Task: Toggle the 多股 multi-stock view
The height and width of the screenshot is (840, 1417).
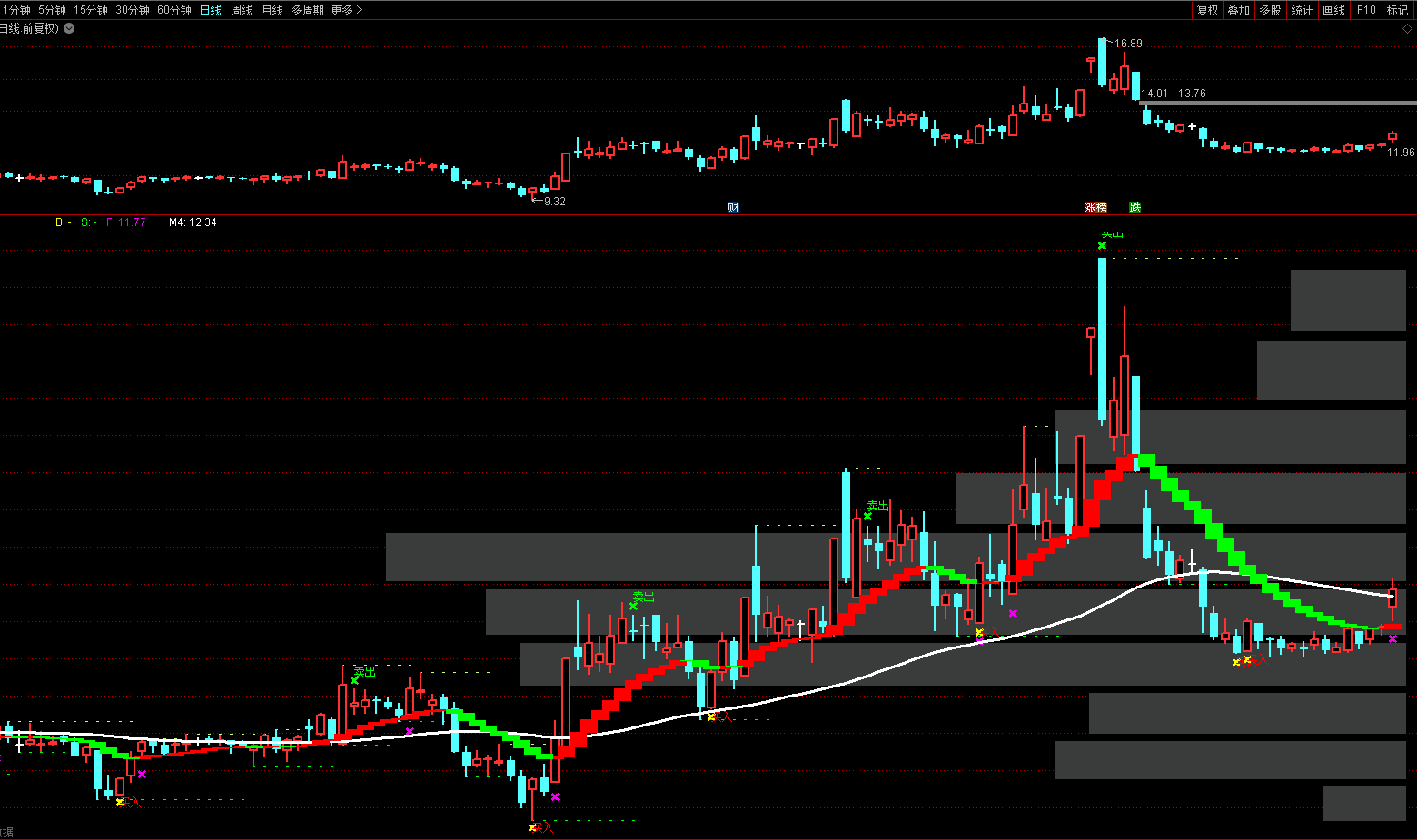Action: pos(1270,10)
